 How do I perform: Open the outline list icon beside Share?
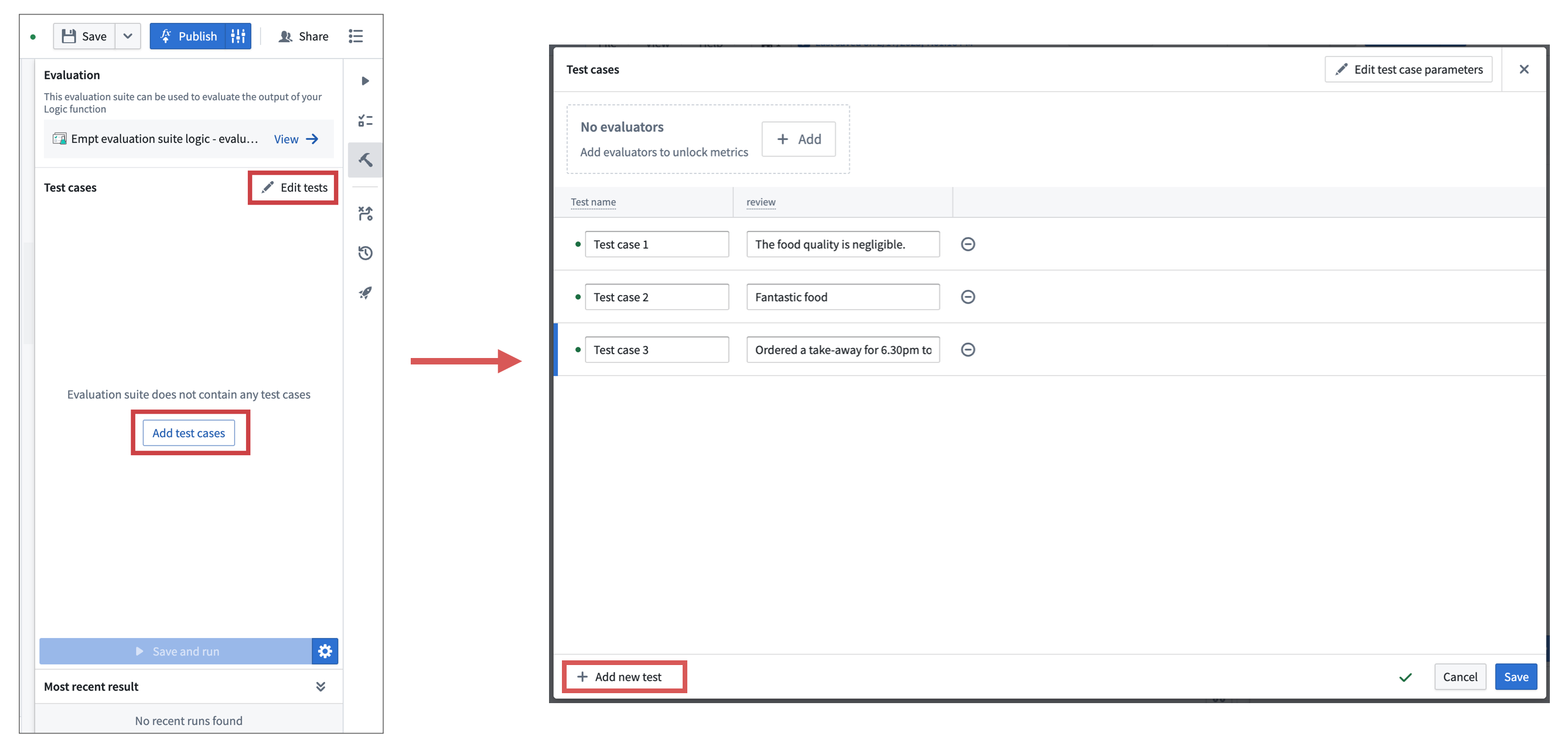pyautogui.click(x=356, y=36)
